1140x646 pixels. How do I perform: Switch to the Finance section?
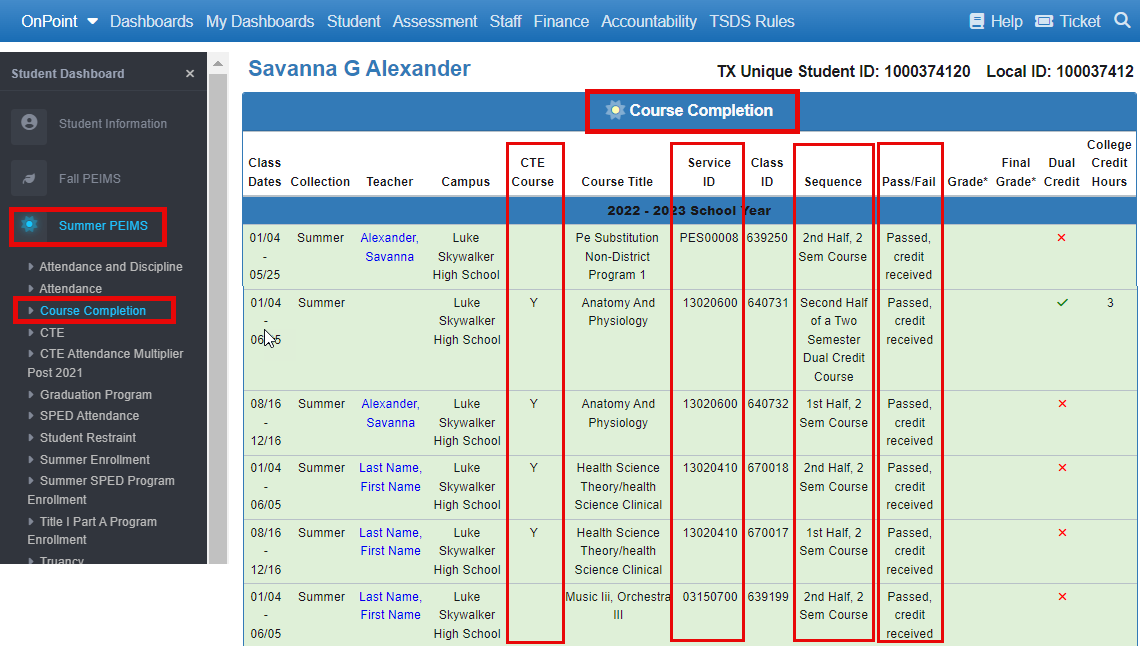(561, 20)
